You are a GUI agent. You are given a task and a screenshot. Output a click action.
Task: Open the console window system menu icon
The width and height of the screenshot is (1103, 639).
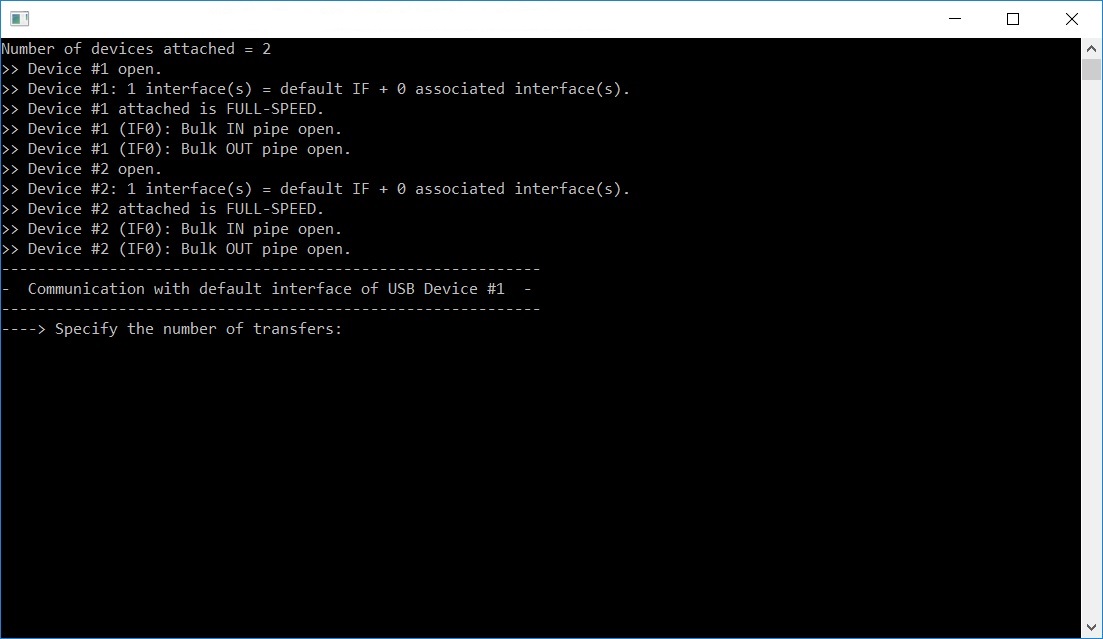coord(20,19)
